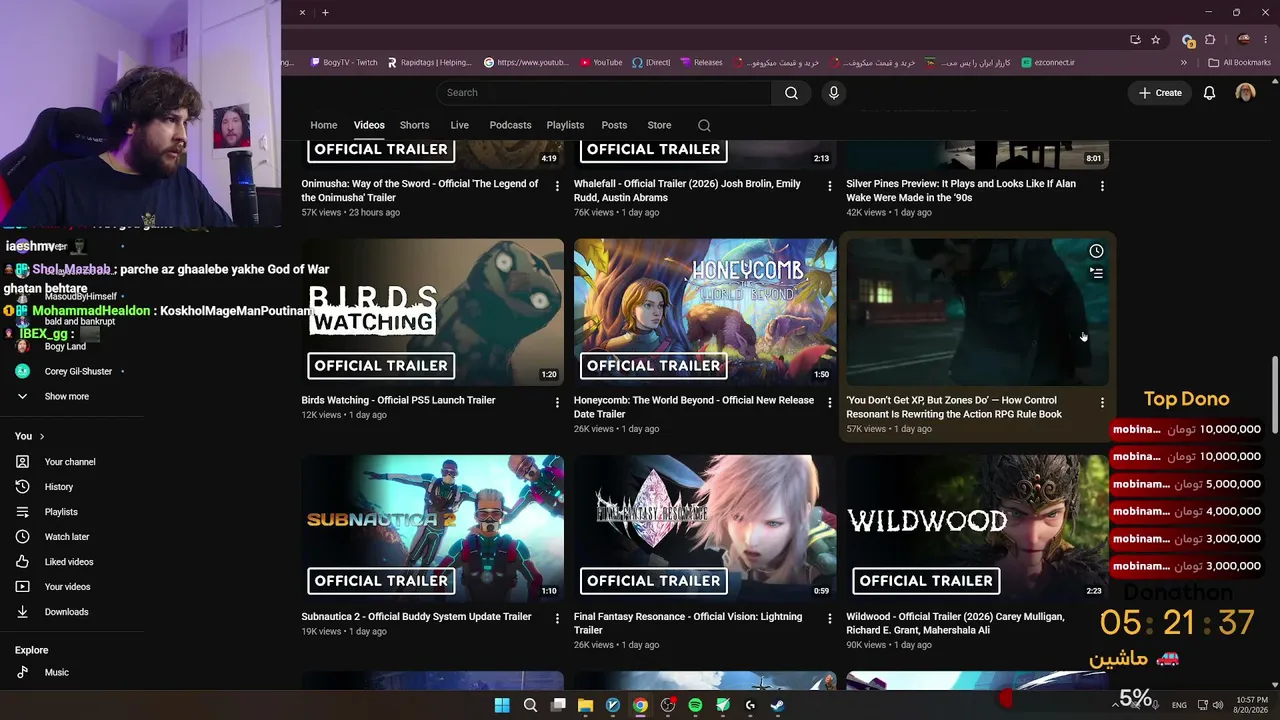Screen dimensions: 1280x720
Task: Open OBS Studio from the taskbar
Action: [x=668, y=705]
